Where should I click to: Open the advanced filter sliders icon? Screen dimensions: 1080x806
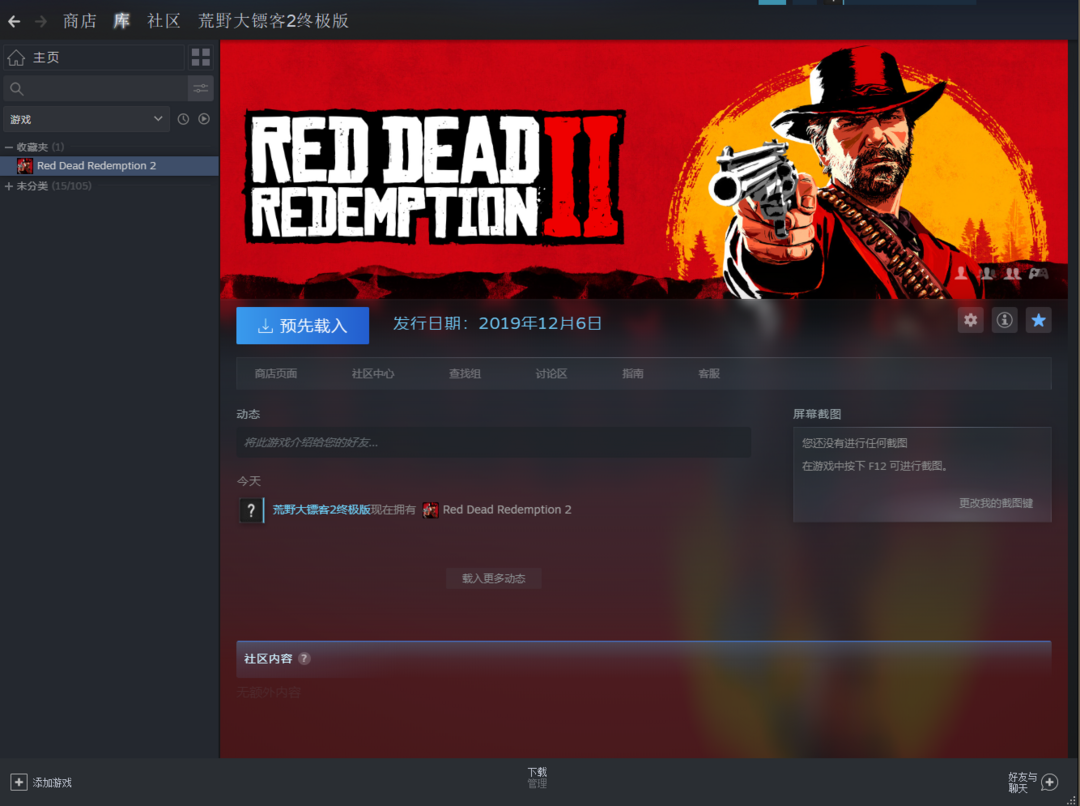tap(201, 89)
